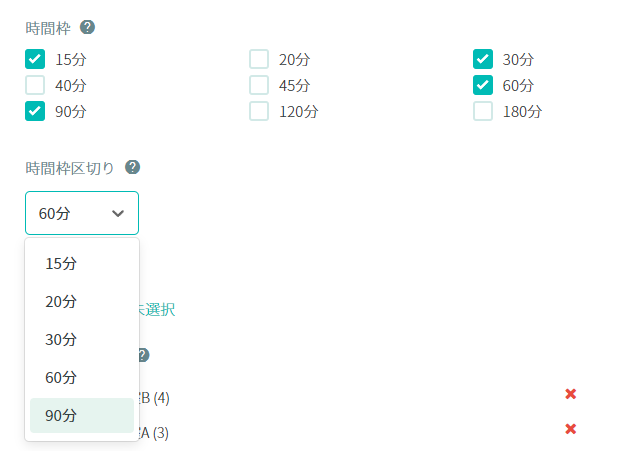
Task: Choose the highlighted 90分 dropdown option
Action: (x=61, y=415)
